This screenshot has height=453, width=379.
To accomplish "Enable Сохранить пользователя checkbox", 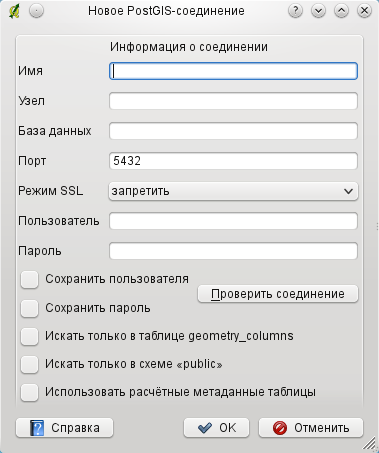I will point(29,279).
